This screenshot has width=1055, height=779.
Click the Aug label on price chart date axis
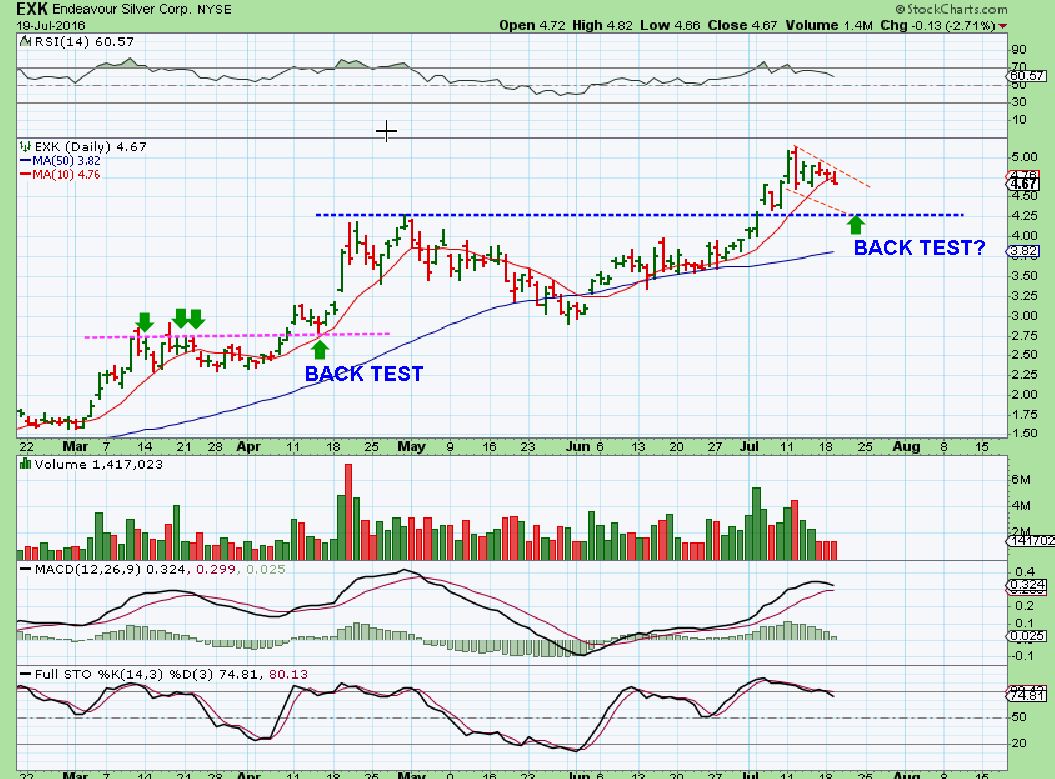pyautogui.click(x=906, y=447)
